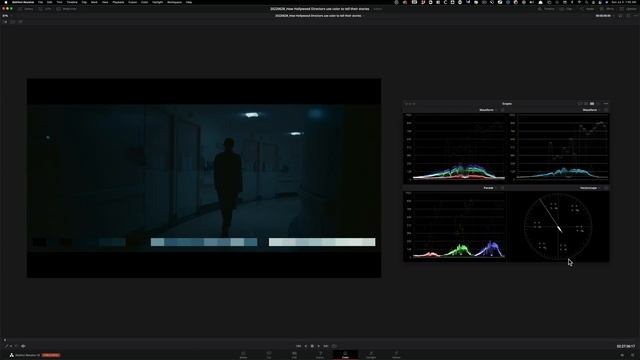Image resolution: width=640 pixels, height=360 pixels.
Task: Switch to the Media page
Action: click(x=243, y=355)
